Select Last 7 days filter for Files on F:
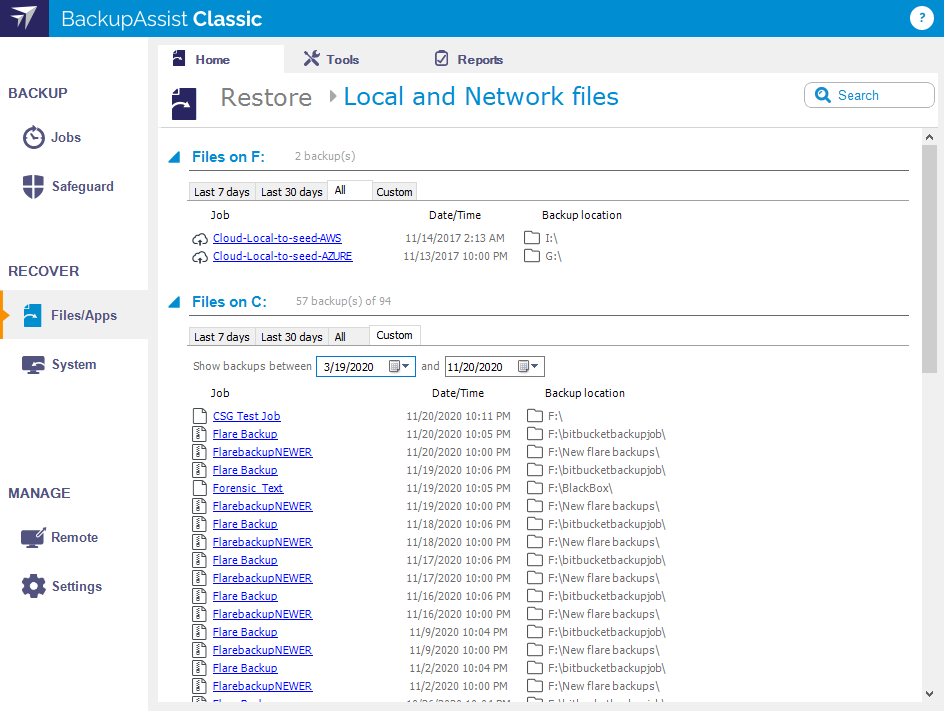 pos(222,191)
